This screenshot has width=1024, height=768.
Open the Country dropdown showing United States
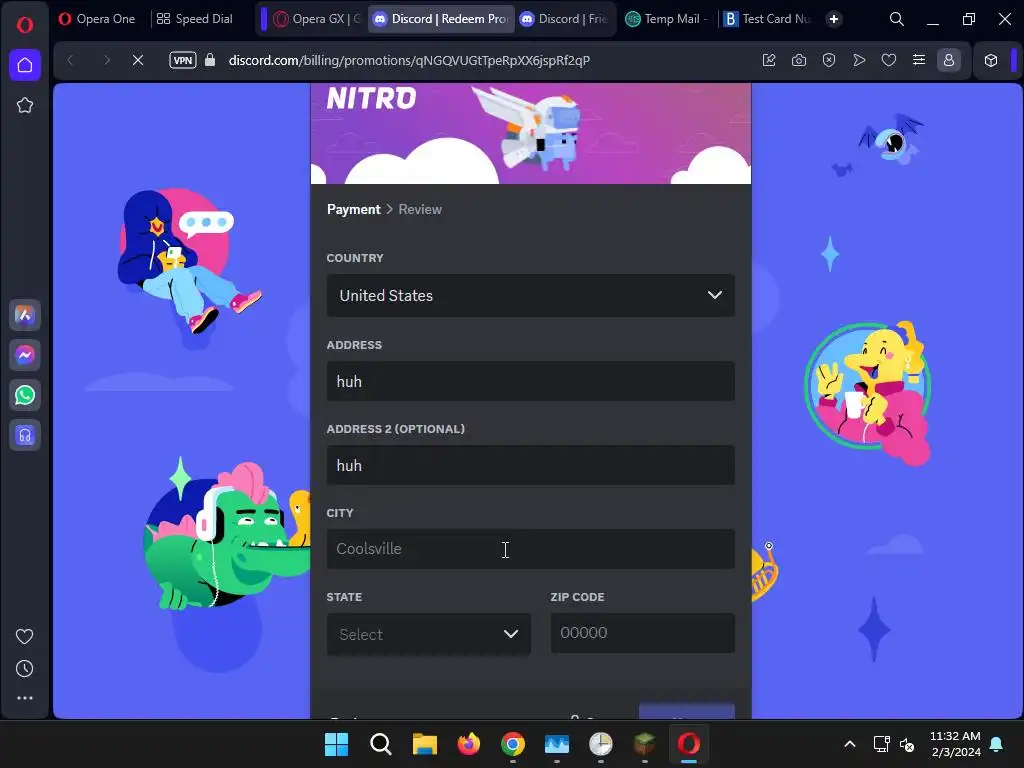(x=530, y=295)
